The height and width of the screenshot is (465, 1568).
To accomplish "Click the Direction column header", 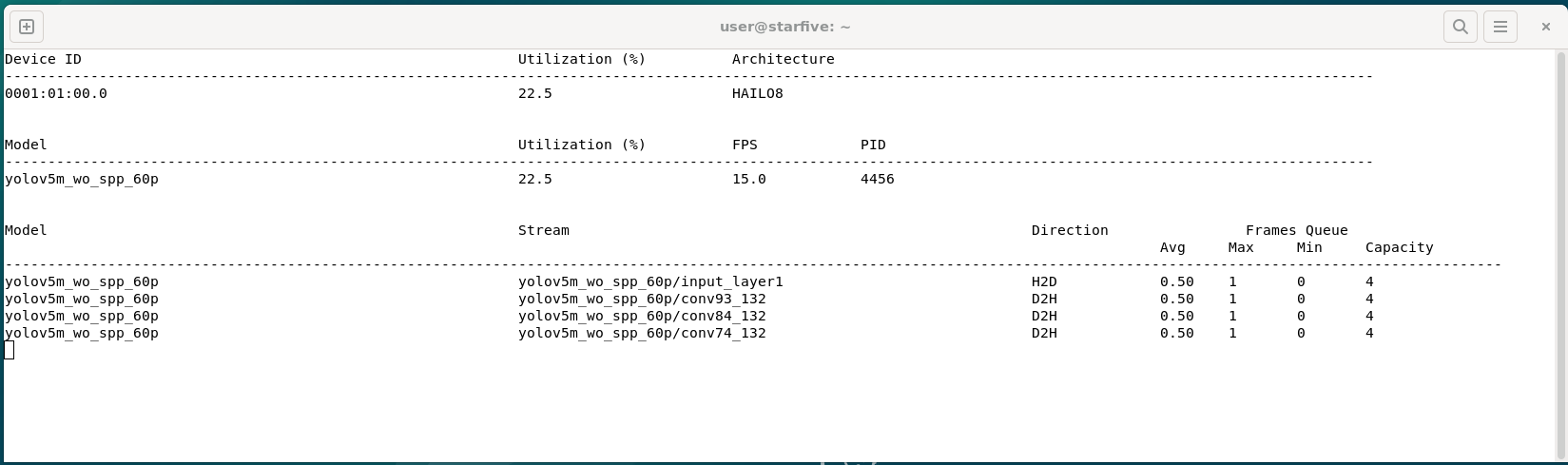I will click(x=1070, y=230).
